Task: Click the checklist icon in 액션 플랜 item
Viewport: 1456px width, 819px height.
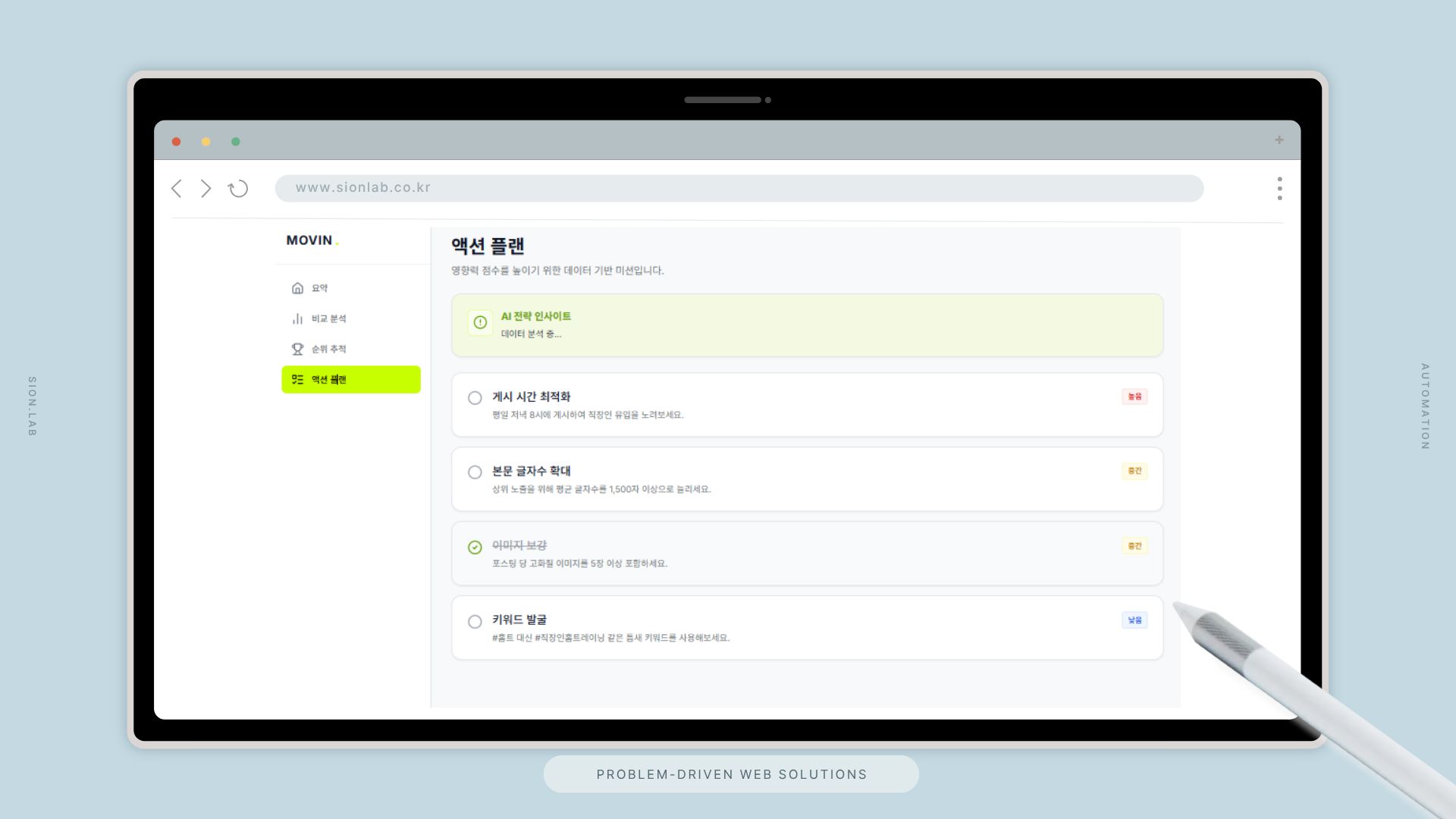Action: pos(297,379)
